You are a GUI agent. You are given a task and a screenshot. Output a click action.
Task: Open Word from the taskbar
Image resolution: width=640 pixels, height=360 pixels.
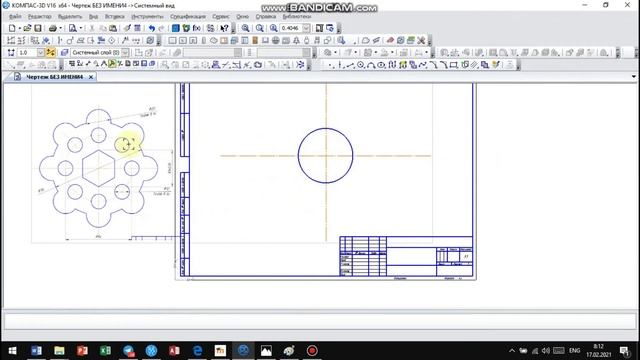pos(36,351)
